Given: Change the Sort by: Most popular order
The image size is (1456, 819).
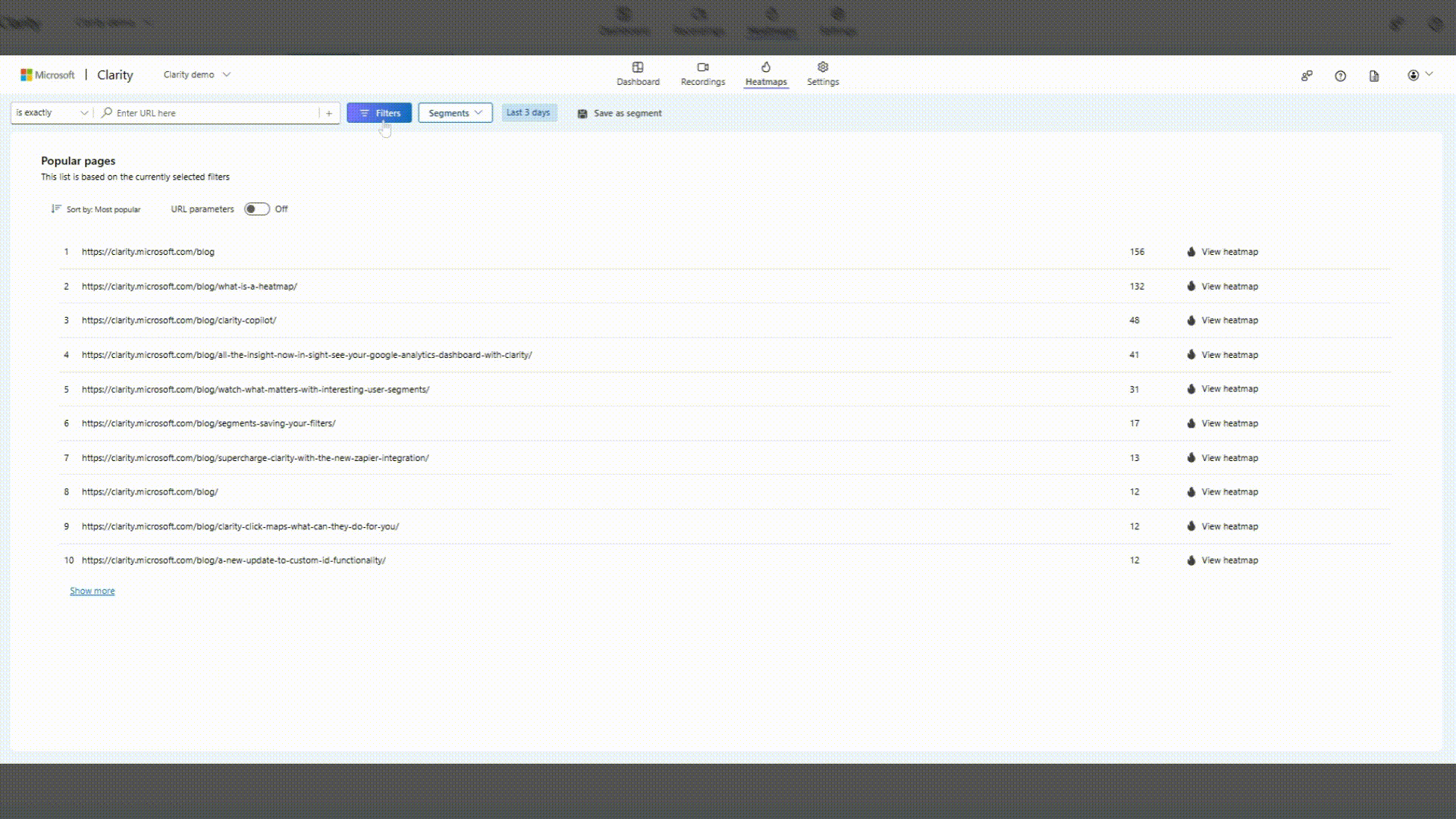Looking at the screenshot, I should (x=96, y=209).
